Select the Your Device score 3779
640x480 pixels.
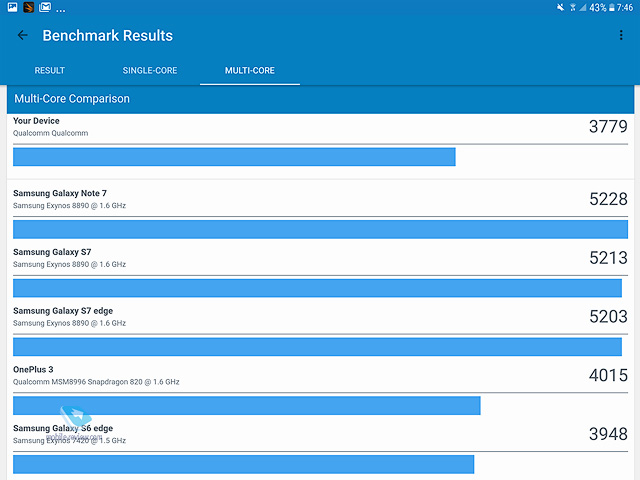tap(608, 127)
